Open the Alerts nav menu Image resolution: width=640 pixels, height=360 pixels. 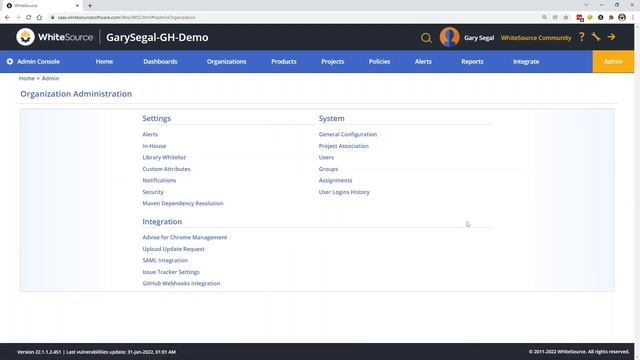tap(423, 62)
